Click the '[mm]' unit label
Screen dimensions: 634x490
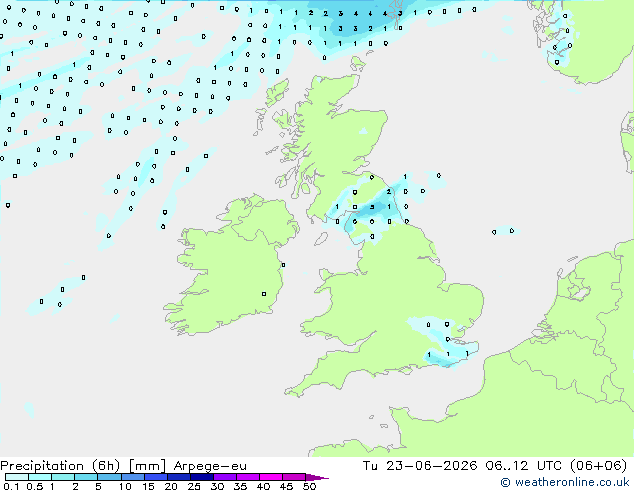click(x=147, y=466)
